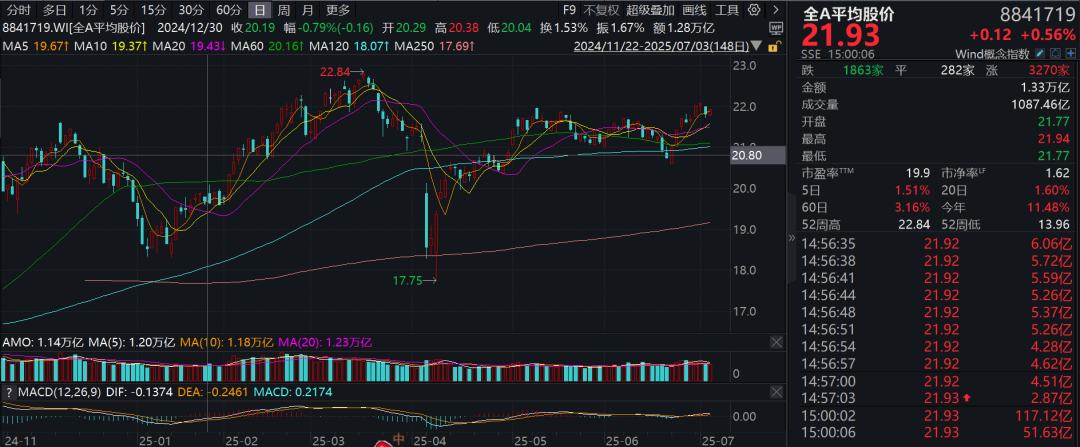Open the 工具 tools menu
This screenshot has width=1080, height=447.
click(x=728, y=10)
